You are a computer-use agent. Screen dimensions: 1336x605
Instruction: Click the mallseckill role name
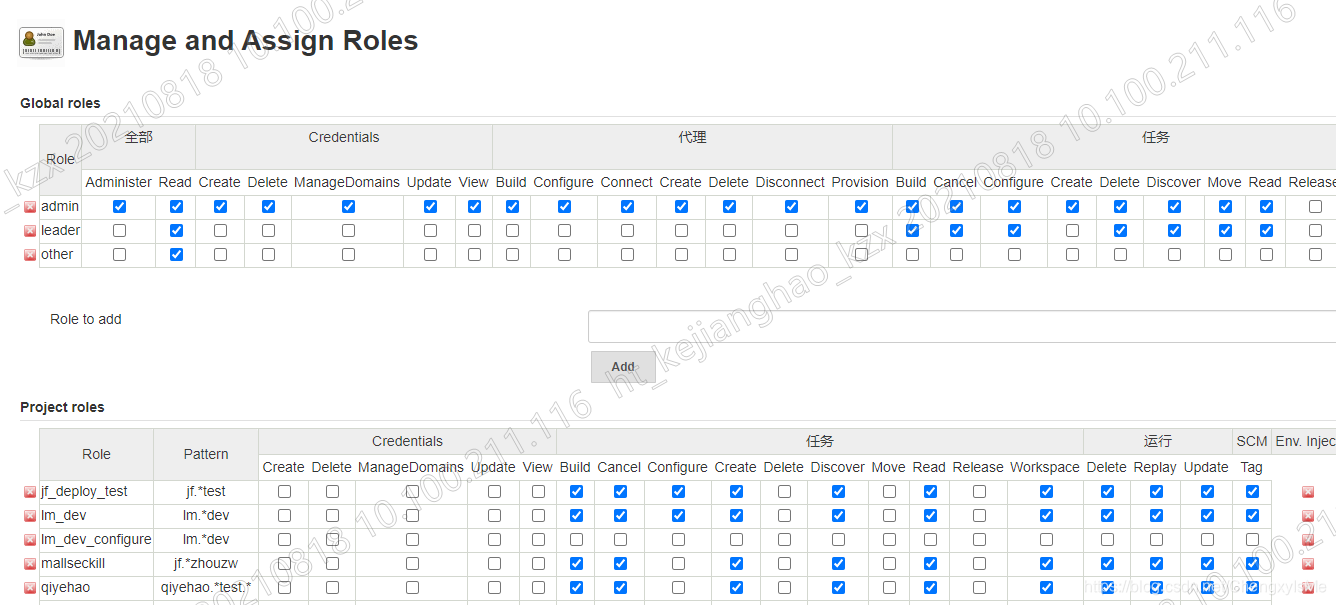pyautogui.click(x=73, y=564)
